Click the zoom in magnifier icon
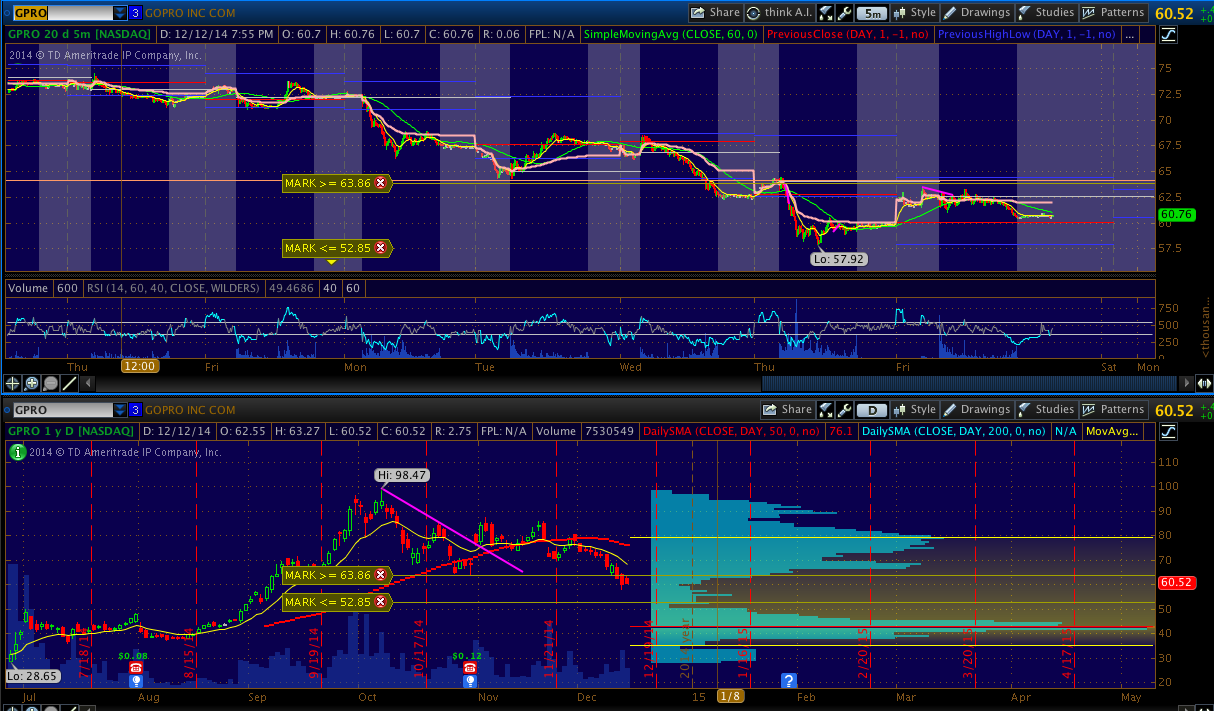 (x=32, y=383)
